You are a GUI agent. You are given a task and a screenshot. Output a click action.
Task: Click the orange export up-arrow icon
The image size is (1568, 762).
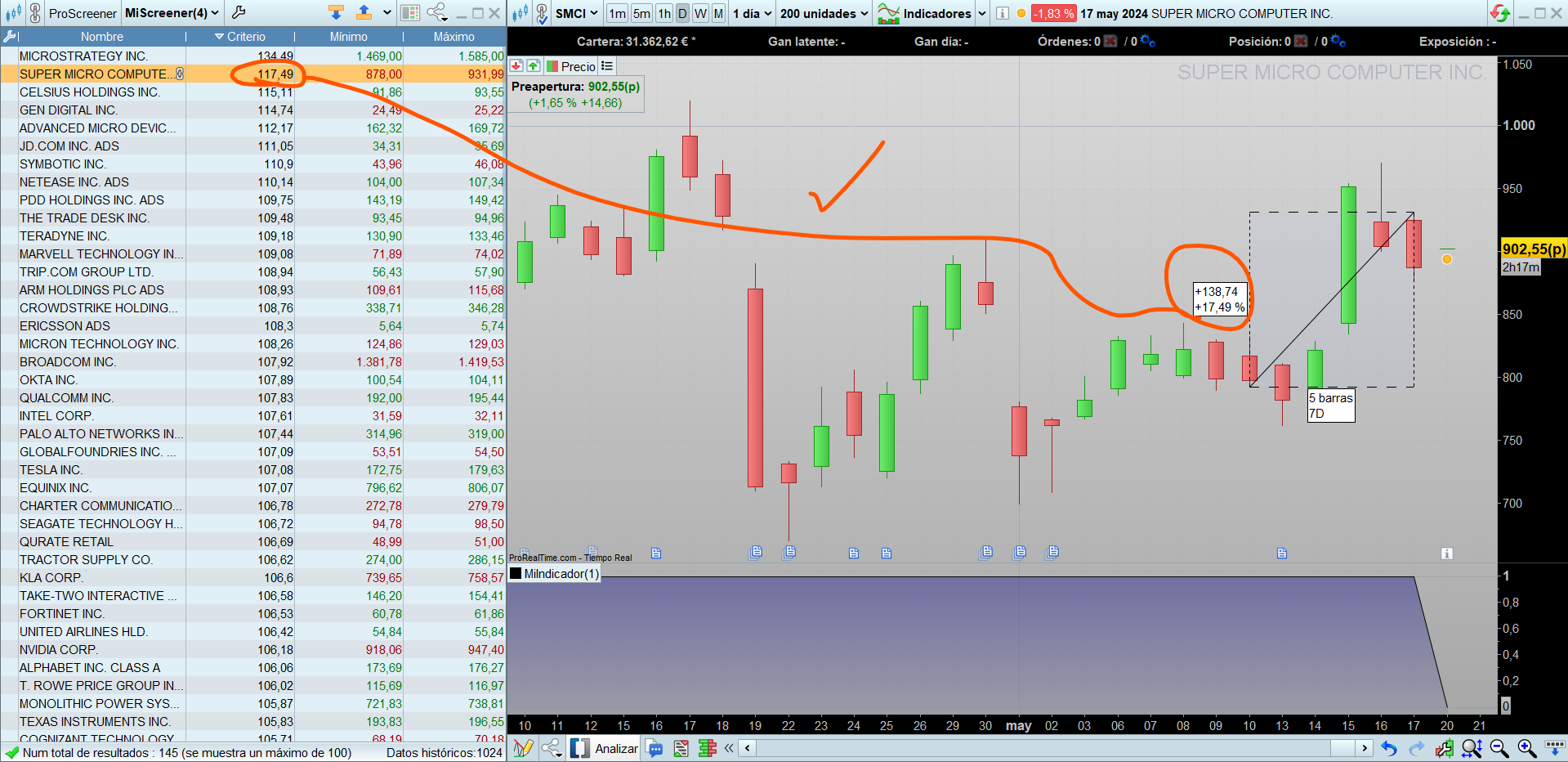pyautogui.click(x=364, y=13)
